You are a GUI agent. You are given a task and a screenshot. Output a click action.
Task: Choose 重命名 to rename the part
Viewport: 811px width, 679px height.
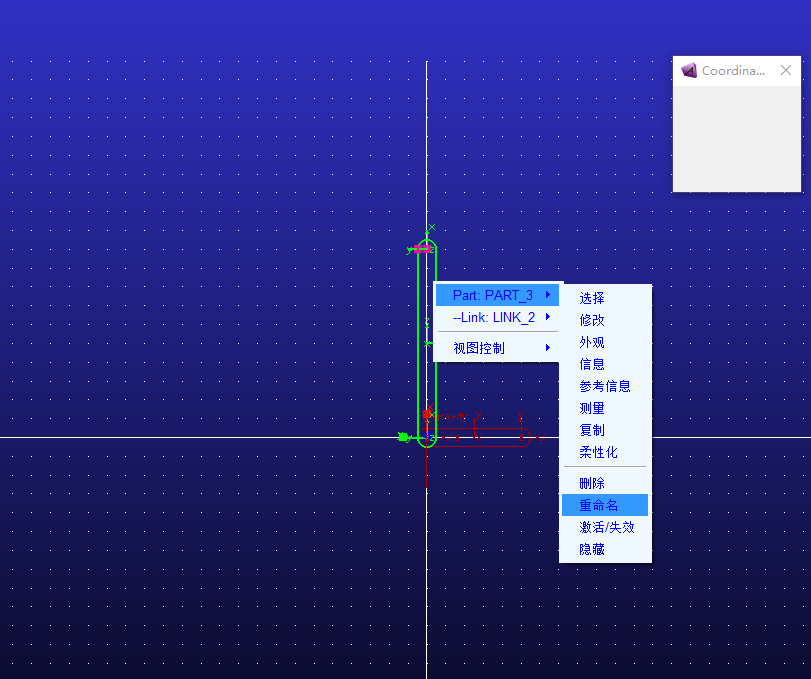pos(598,505)
